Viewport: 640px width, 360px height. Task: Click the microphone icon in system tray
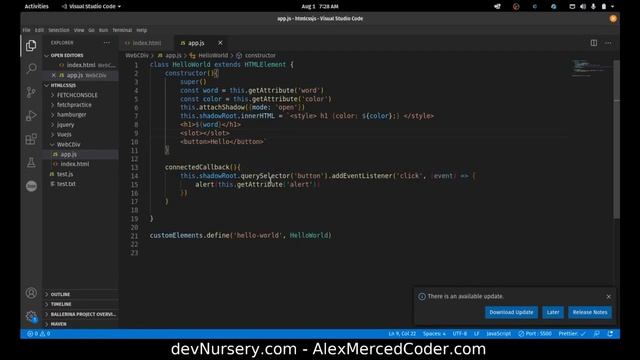pos(593,7)
